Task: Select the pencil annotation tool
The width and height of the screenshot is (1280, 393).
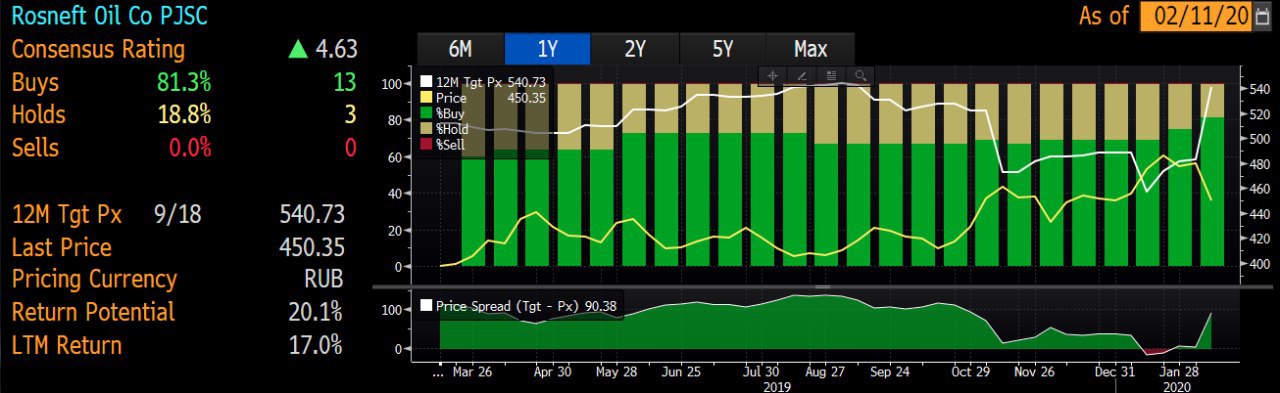Action: (801, 75)
